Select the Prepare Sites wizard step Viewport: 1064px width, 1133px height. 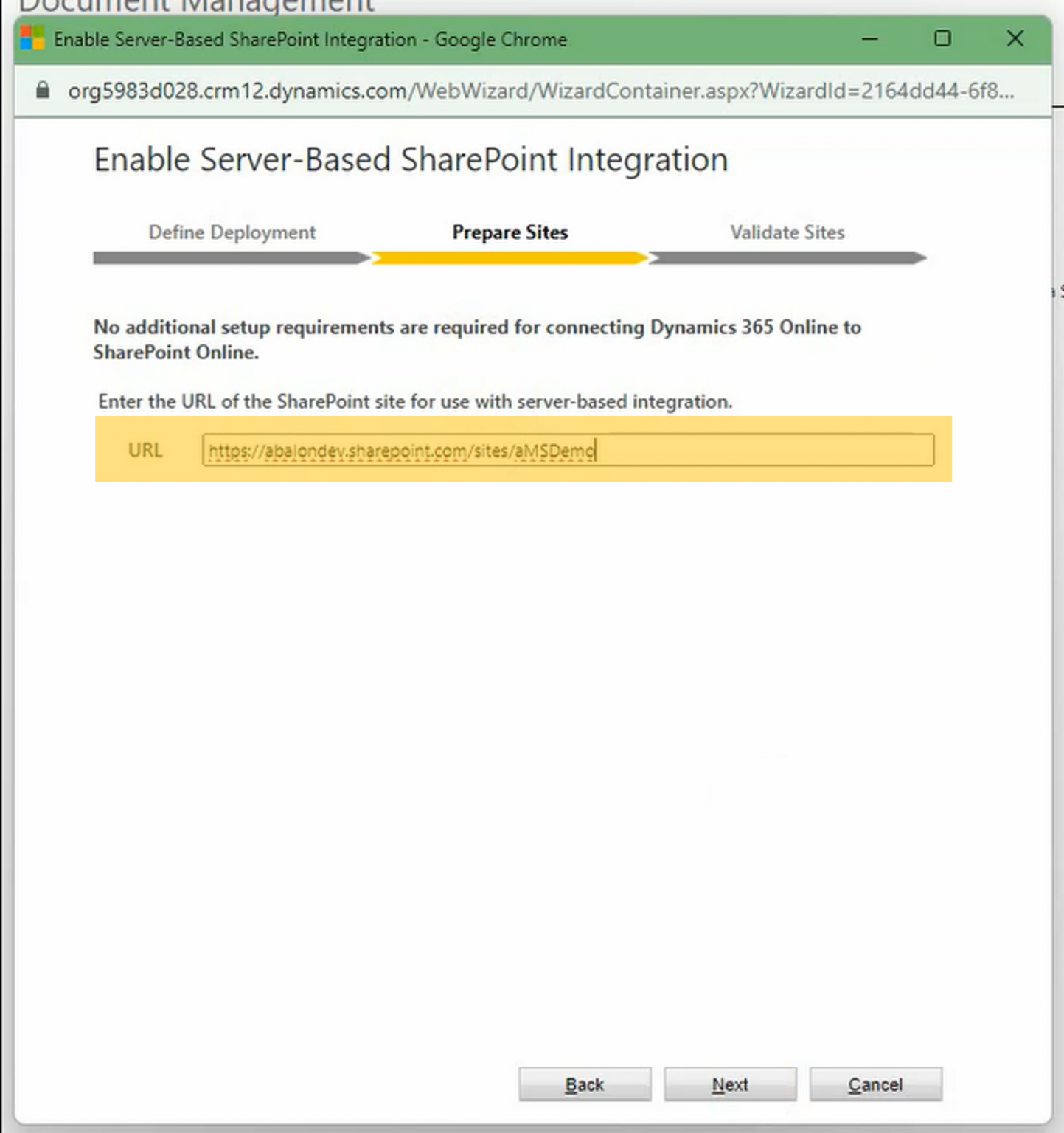point(510,232)
